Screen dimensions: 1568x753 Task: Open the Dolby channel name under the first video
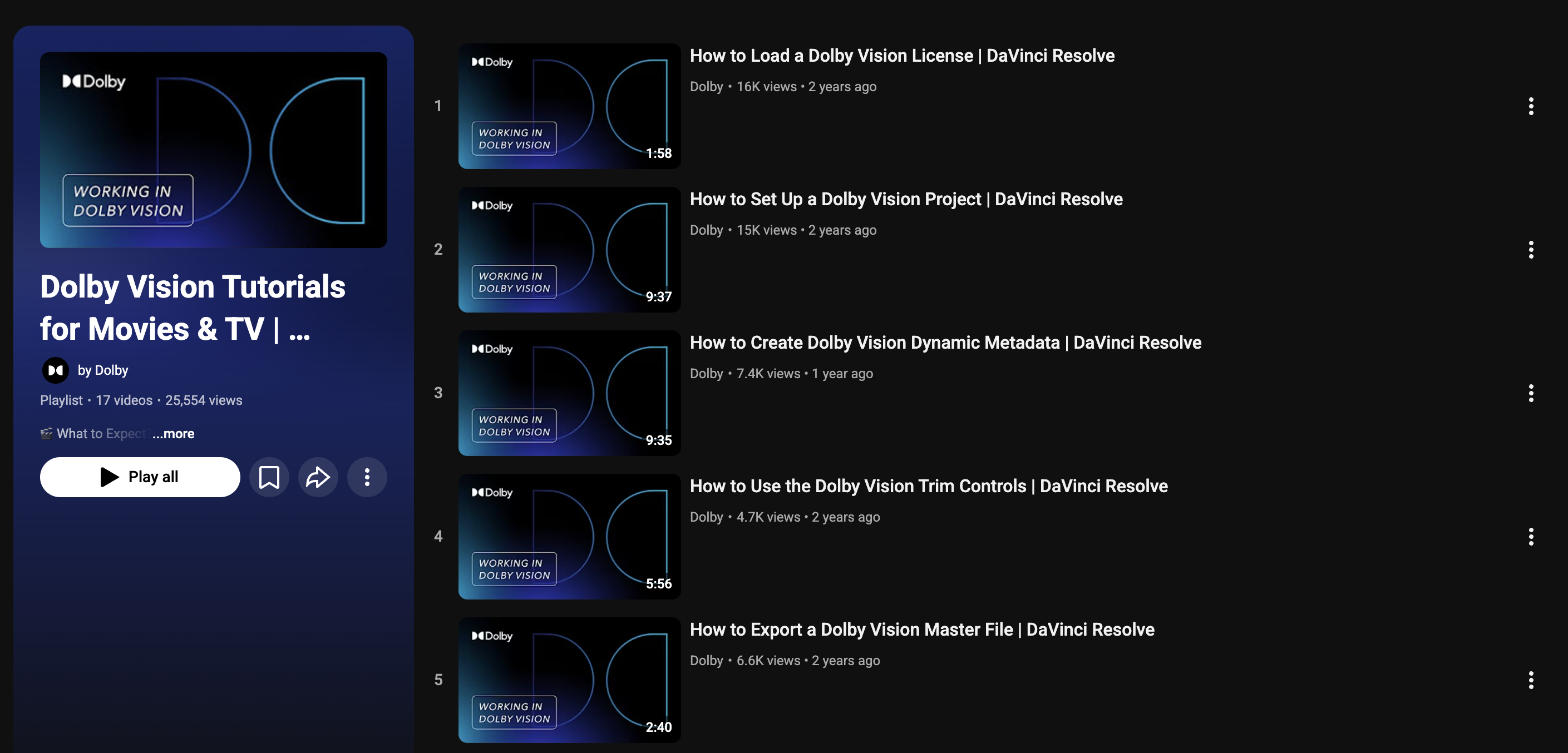(706, 87)
